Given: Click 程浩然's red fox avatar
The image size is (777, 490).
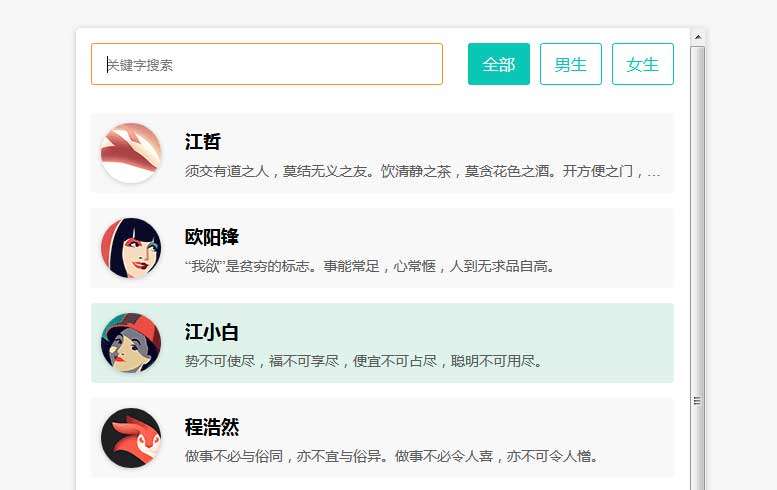Looking at the screenshot, I should click(131, 438).
